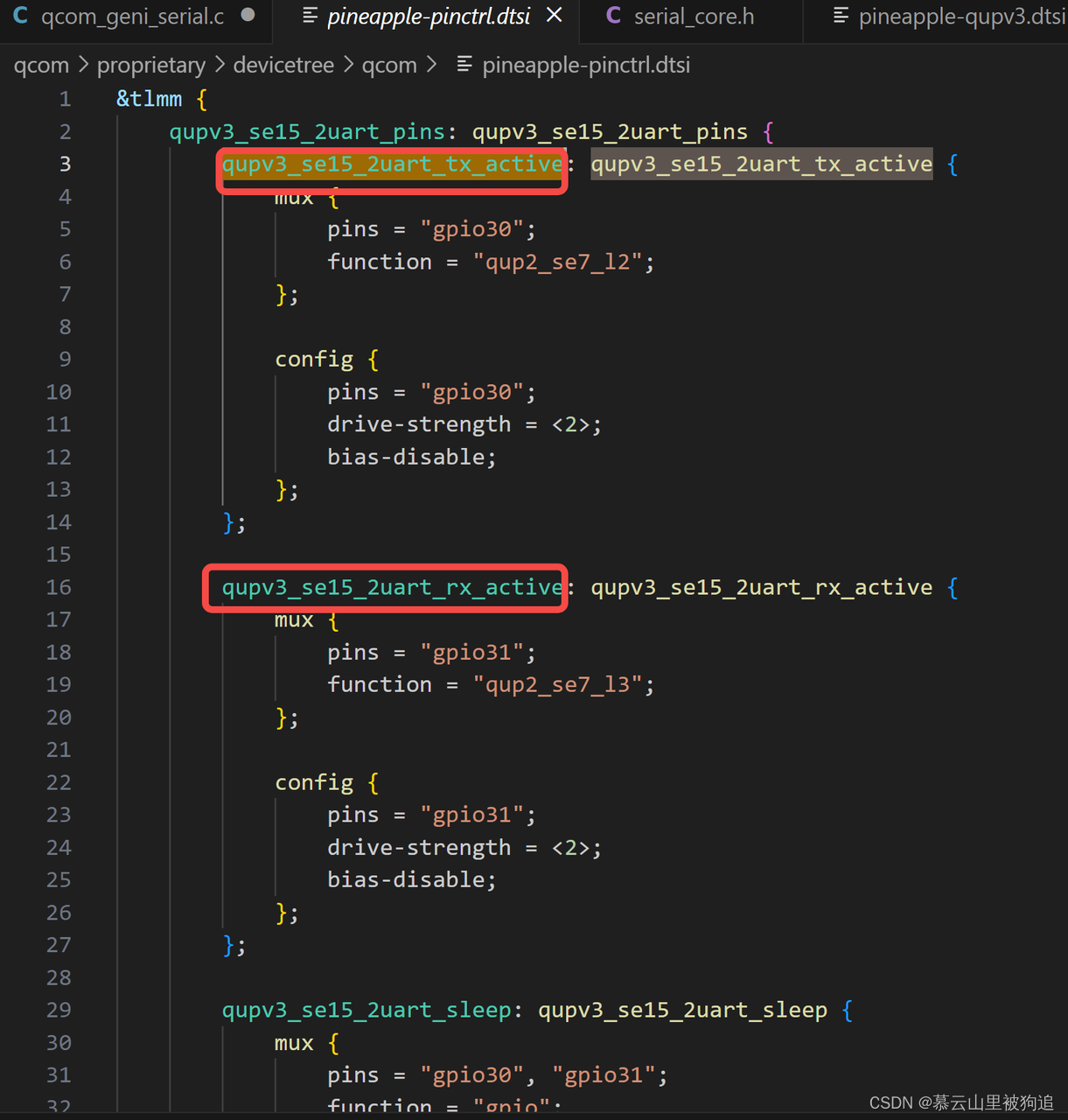The width and height of the screenshot is (1068, 1120).
Task: Click the C language icon on qcom_geni_serial.c tab
Action: pyautogui.click(x=19, y=16)
